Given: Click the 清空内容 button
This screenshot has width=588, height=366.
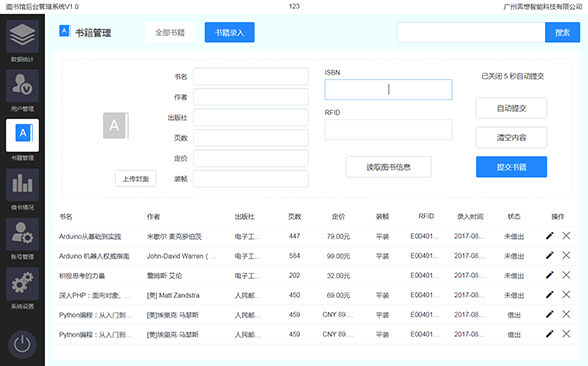Looking at the screenshot, I should 512,138.
